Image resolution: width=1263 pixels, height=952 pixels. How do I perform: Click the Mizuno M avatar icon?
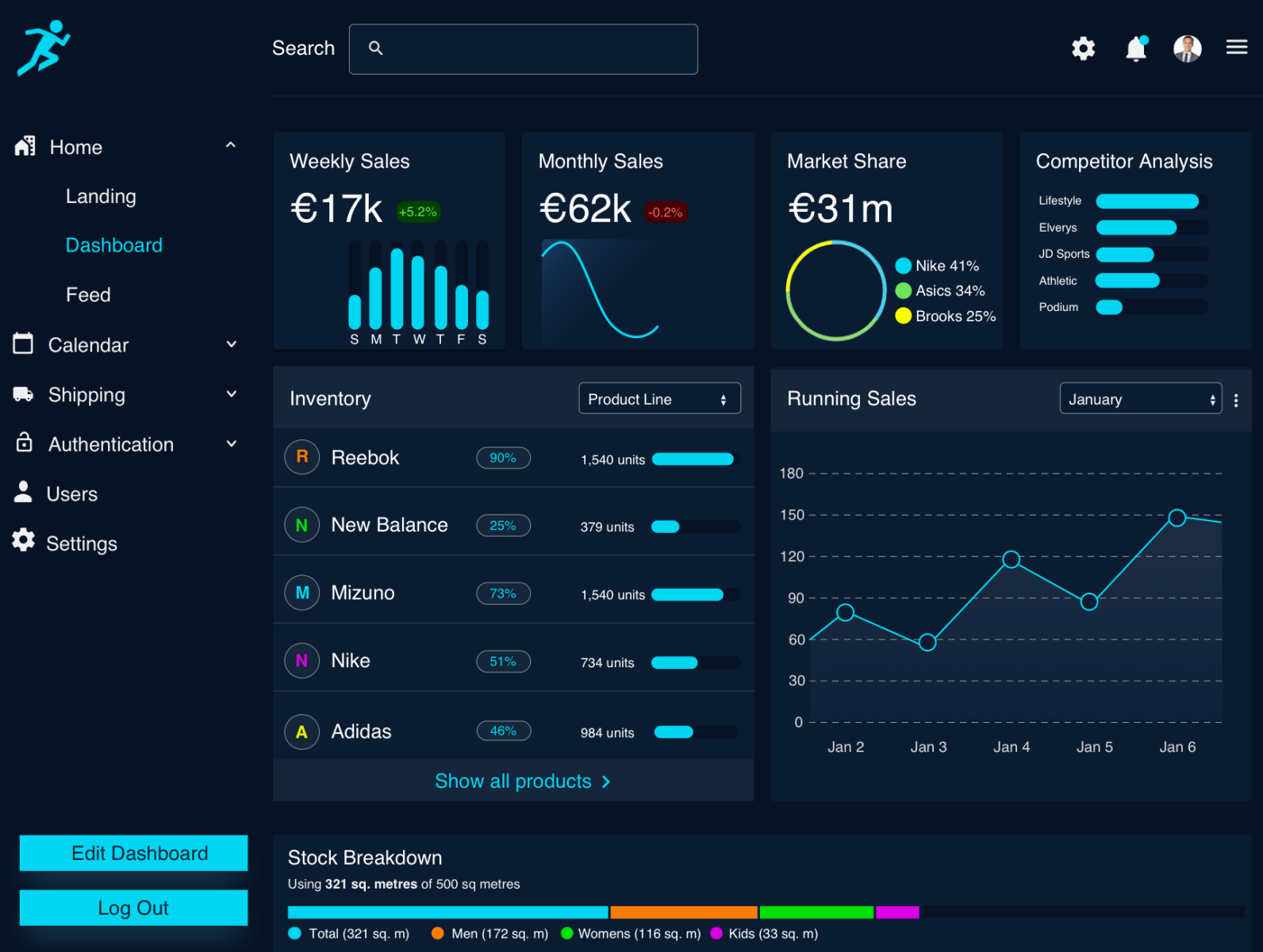tap(301, 593)
